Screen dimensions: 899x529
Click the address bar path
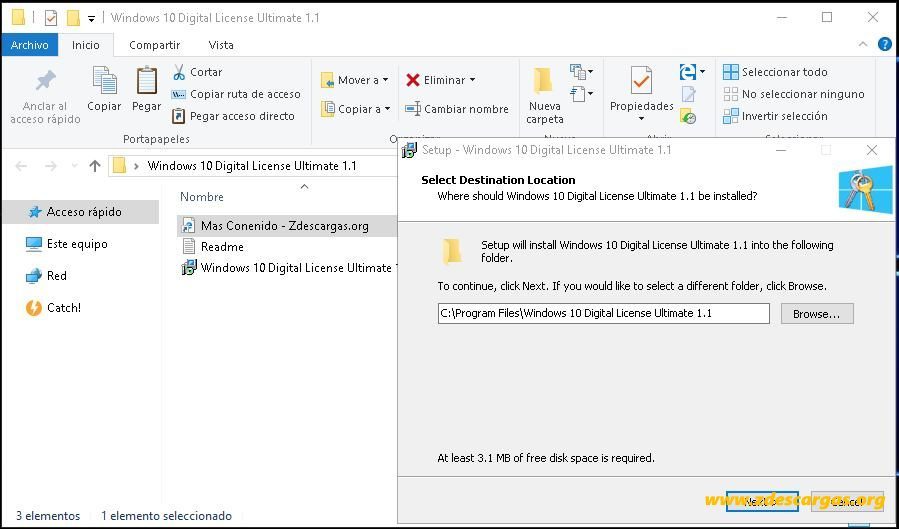point(252,166)
